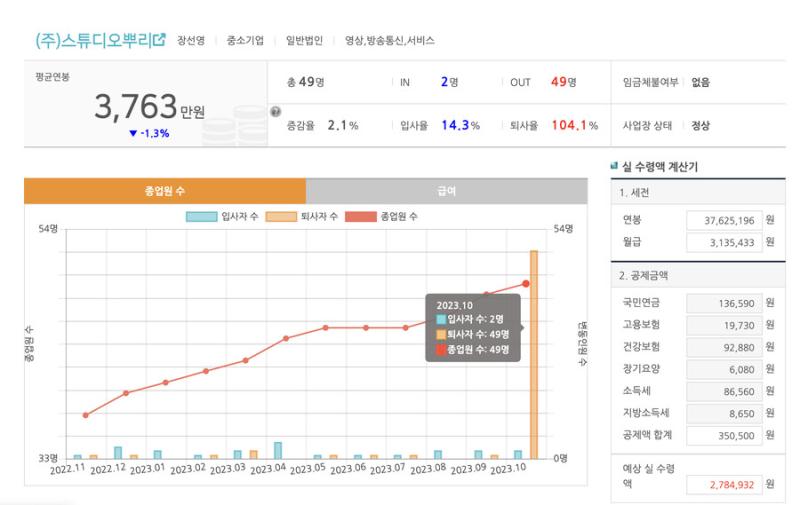
Task: Click the 2023.10 종업원 수 data point
Action: click(x=526, y=284)
